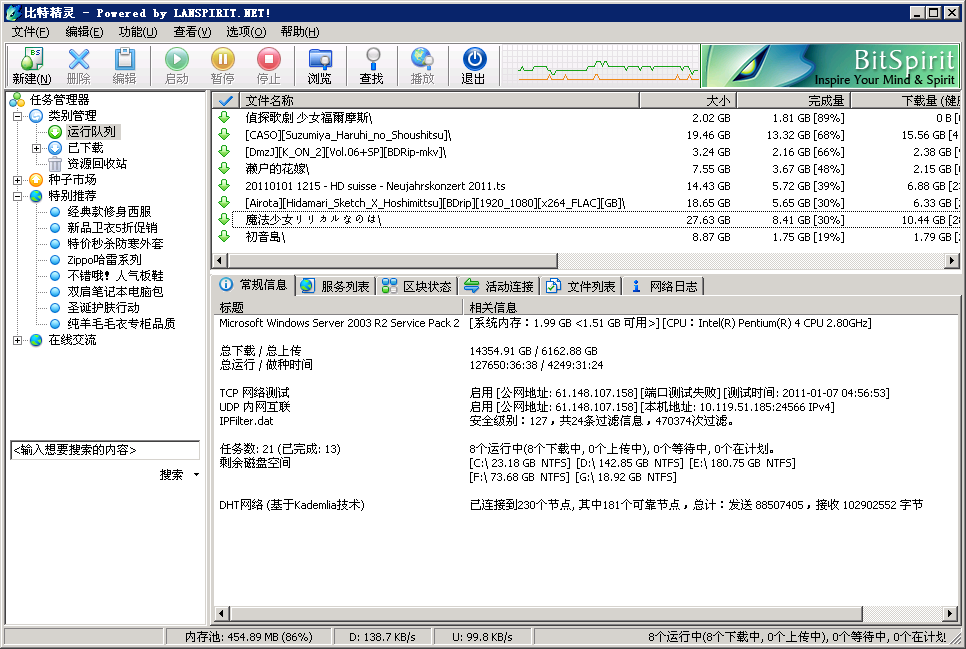Toggle the select-all checkmark in the task list header
The height and width of the screenshot is (649, 966).
pos(225,100)
